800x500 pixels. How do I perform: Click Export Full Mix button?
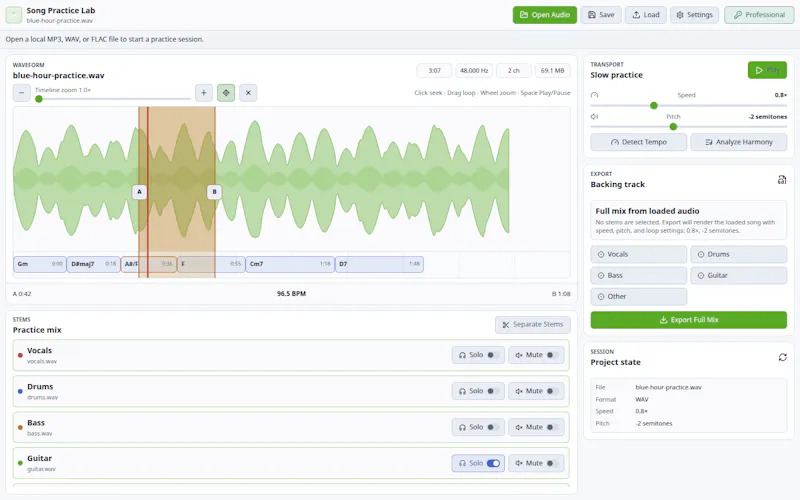[688, 320]
